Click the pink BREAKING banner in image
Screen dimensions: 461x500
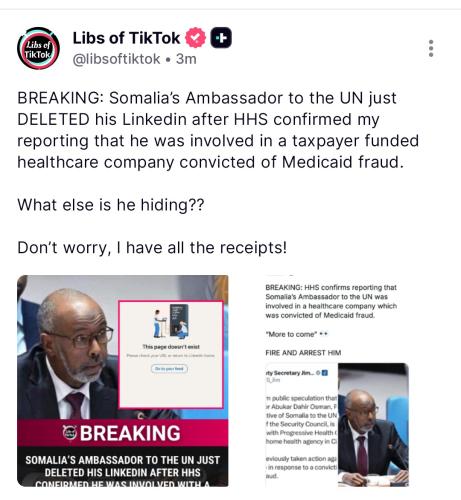coord(123,433)
